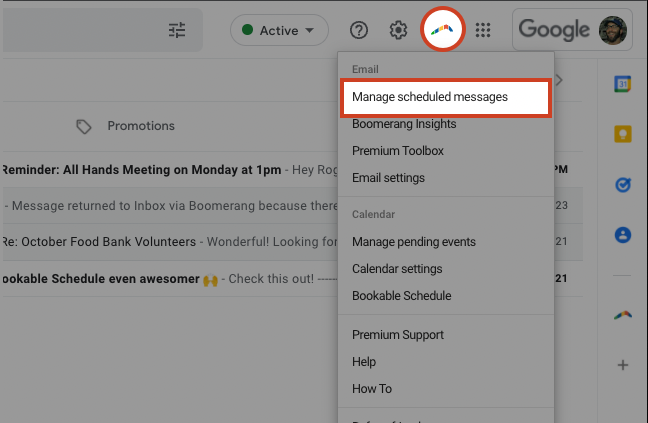The height and width of the screenshot is (423, 648).
Task: Show search options sliders icon
Action: [177, 30]
